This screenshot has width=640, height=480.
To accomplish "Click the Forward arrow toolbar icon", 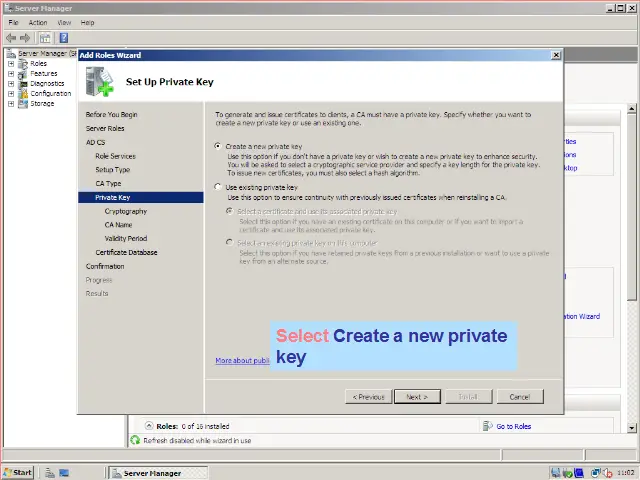I will tap(25, 38).
